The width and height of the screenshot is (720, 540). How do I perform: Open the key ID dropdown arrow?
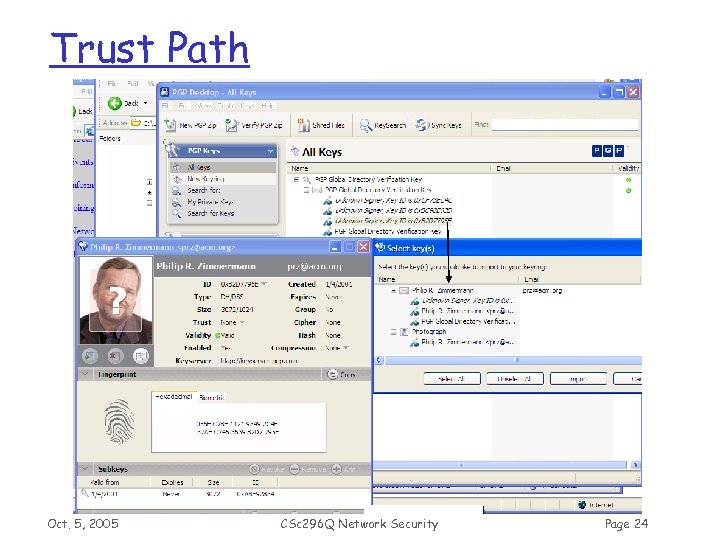(x=264, y=284)
